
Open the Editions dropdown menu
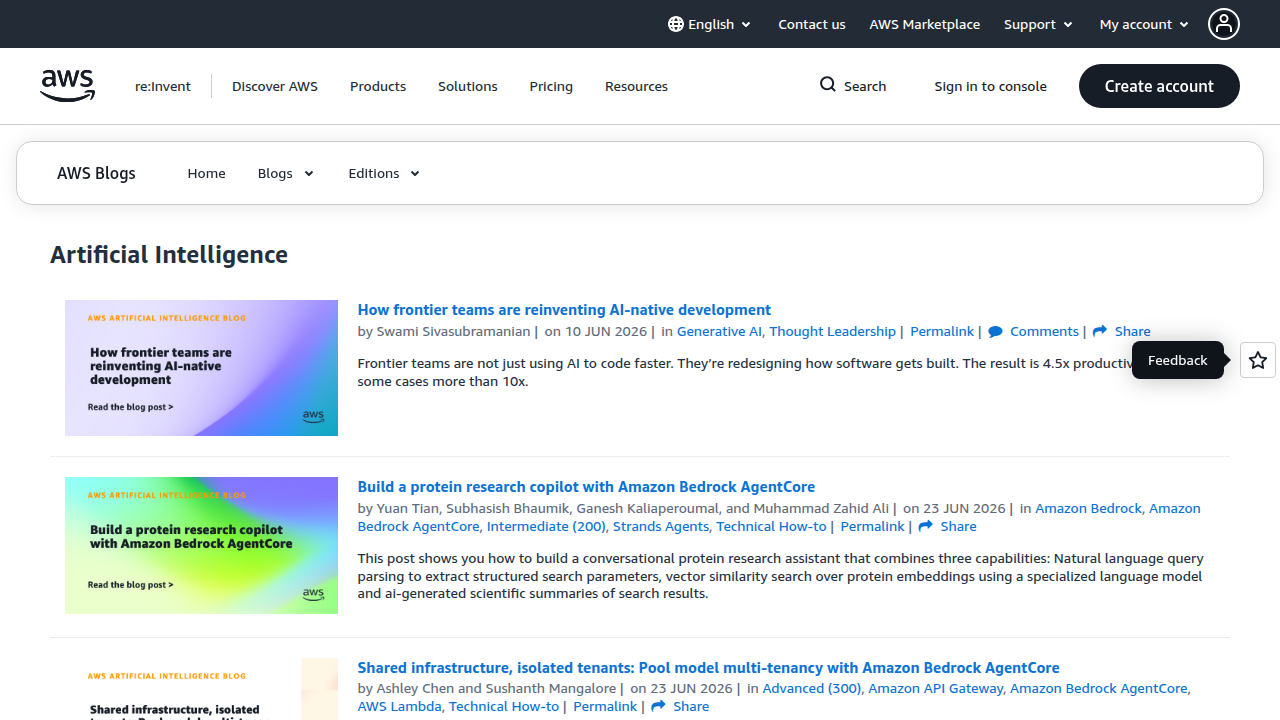(x=384, y=173)
